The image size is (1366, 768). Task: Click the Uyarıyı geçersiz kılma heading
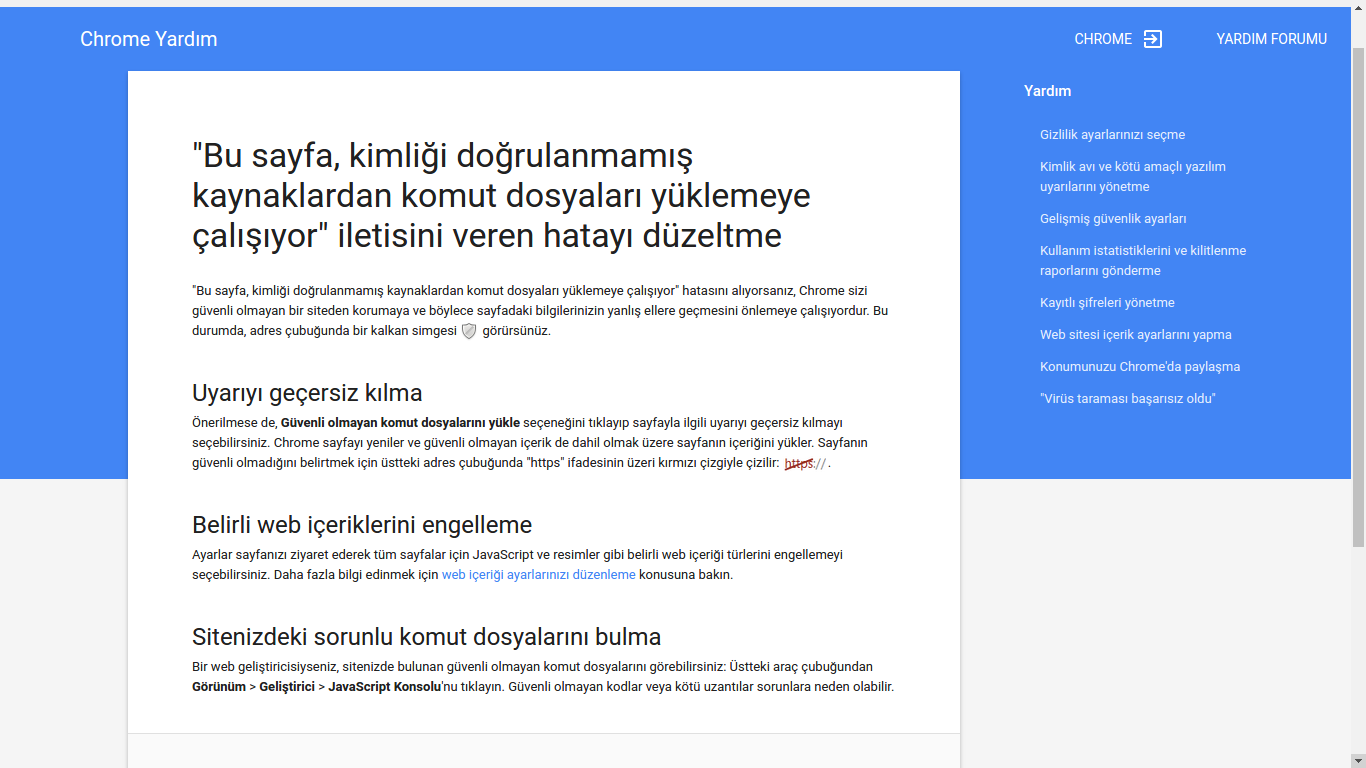[307, 392]
